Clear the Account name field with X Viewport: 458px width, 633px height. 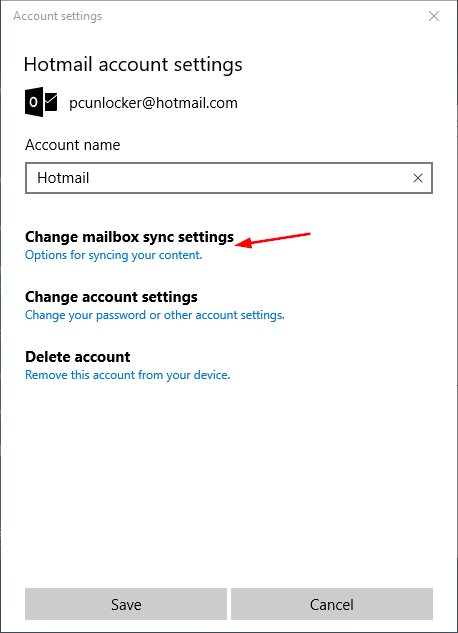(x=418, y=178)
